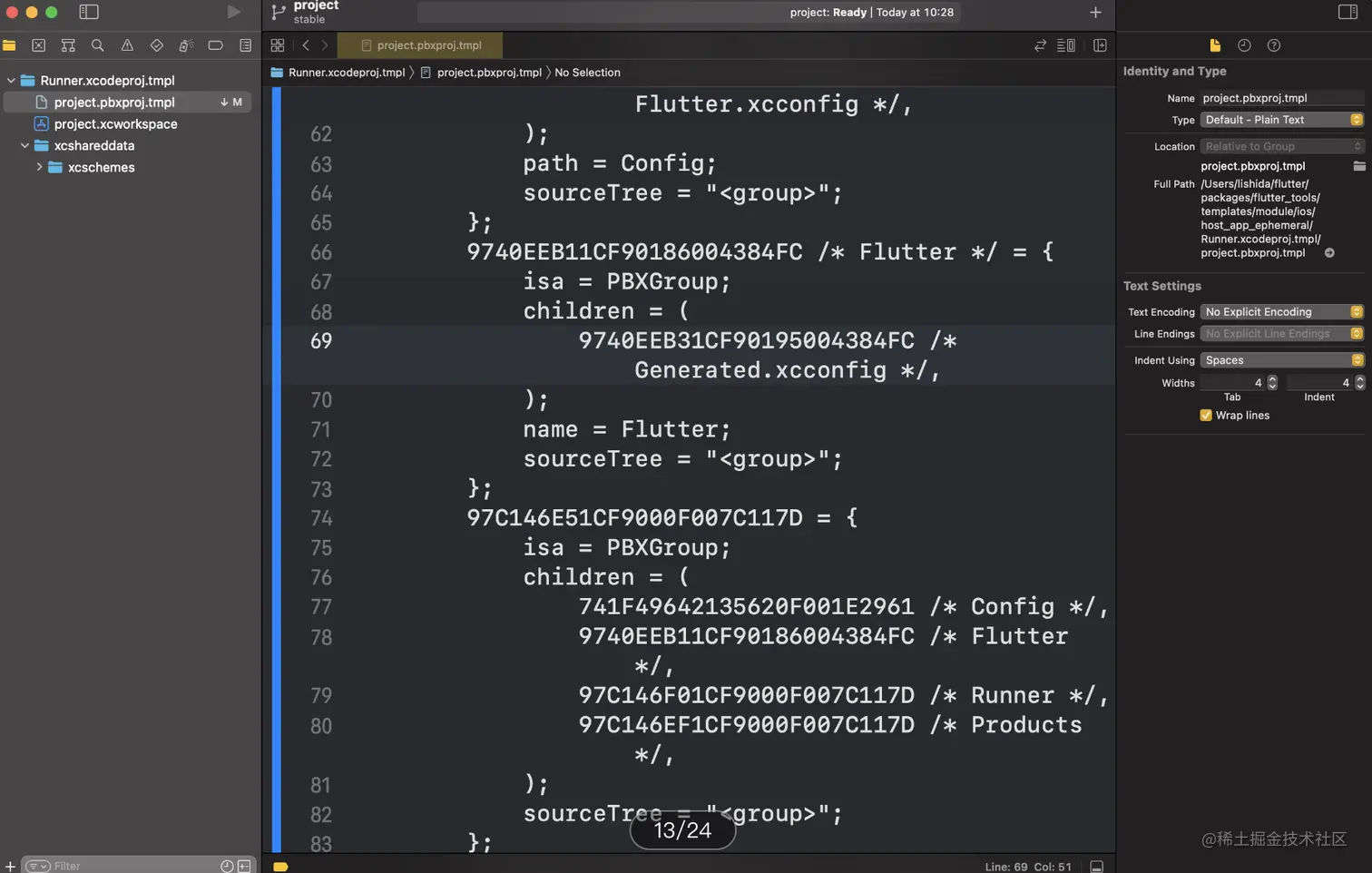Show the File inspector
This screenshot has height=873, width=1372.
1215,45
